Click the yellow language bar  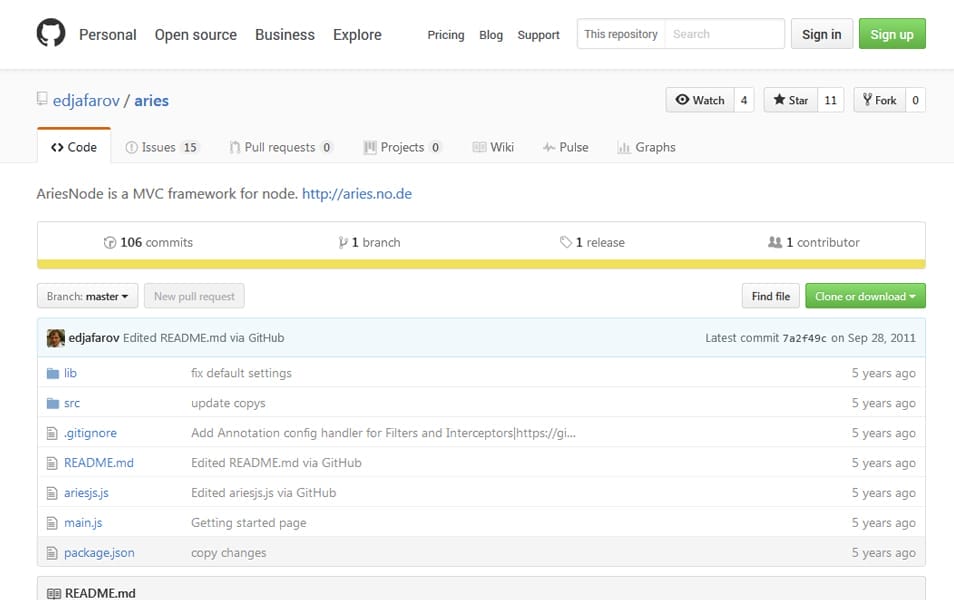pyautogui.click(x=481, y=265)
